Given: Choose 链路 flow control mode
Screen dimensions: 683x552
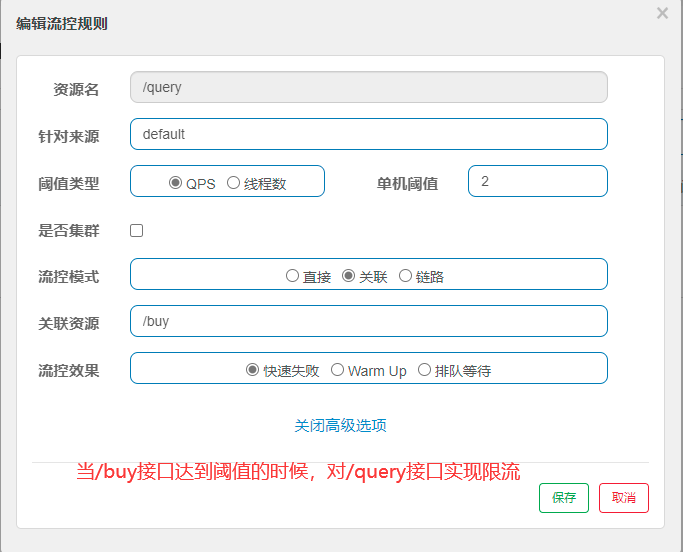Looking at the screenshot, I should click(x=405, y=276).
